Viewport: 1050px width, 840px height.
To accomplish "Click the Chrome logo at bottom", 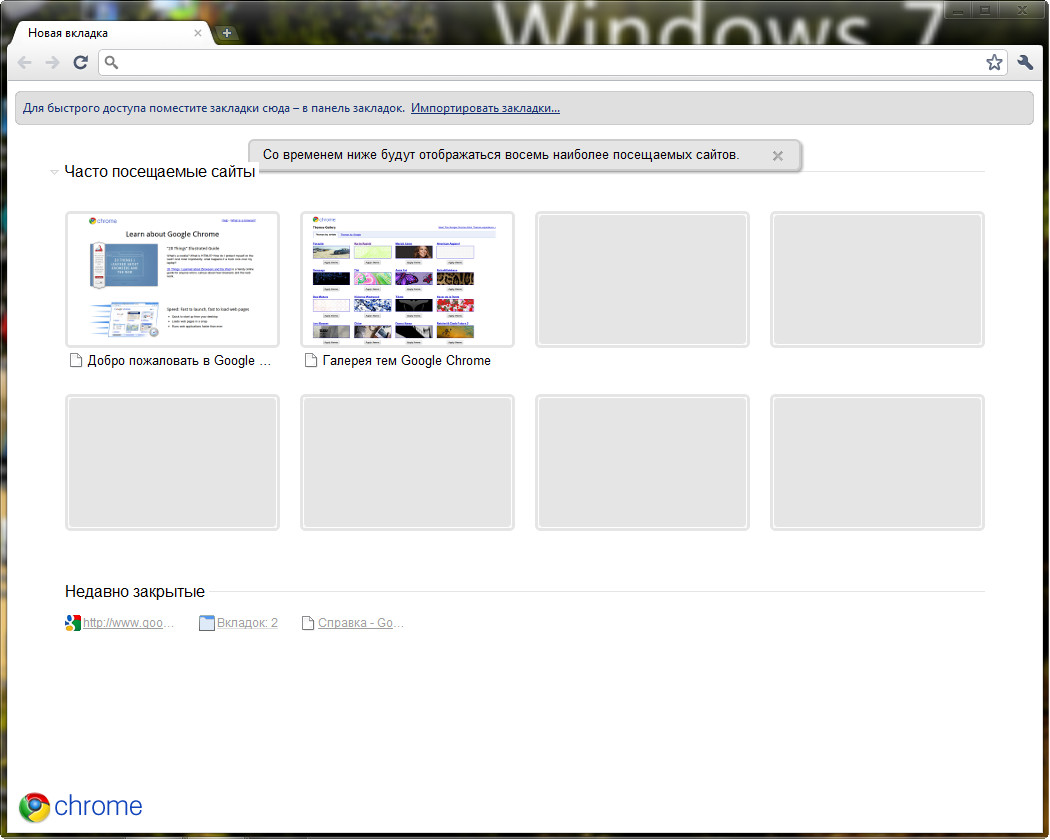I will [80, 807].
